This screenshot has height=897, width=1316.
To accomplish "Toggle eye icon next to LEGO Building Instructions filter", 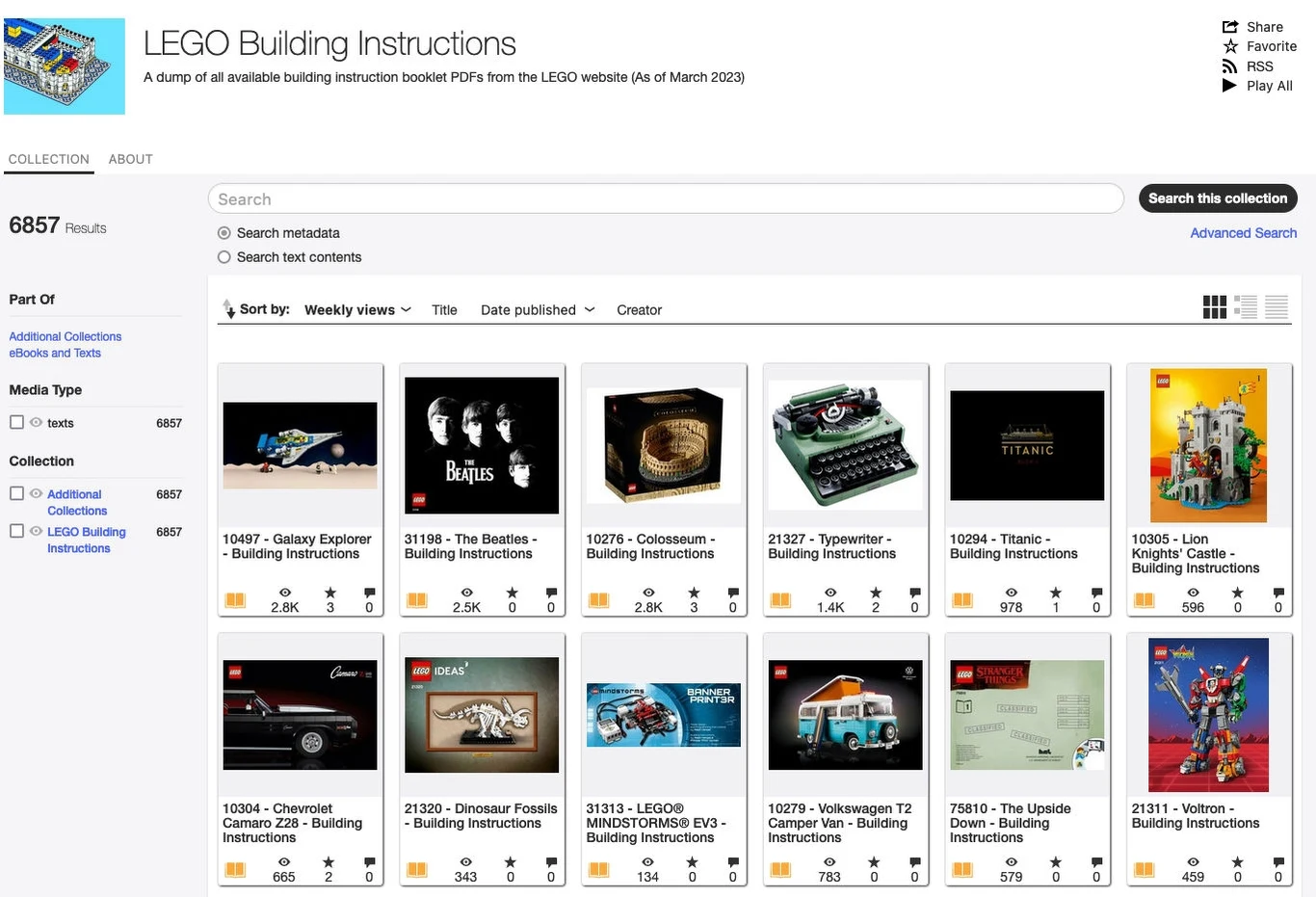I will pyautogui.click(x=36, y=531).
